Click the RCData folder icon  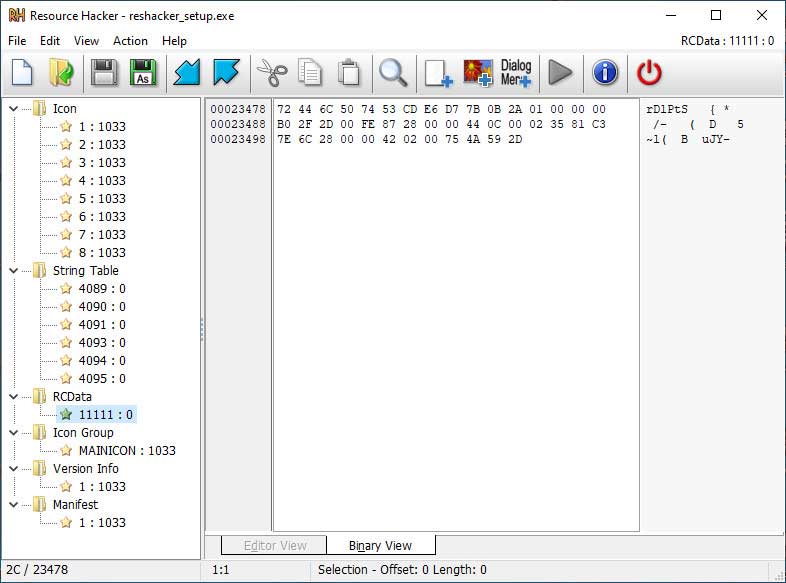coord(40,397)
